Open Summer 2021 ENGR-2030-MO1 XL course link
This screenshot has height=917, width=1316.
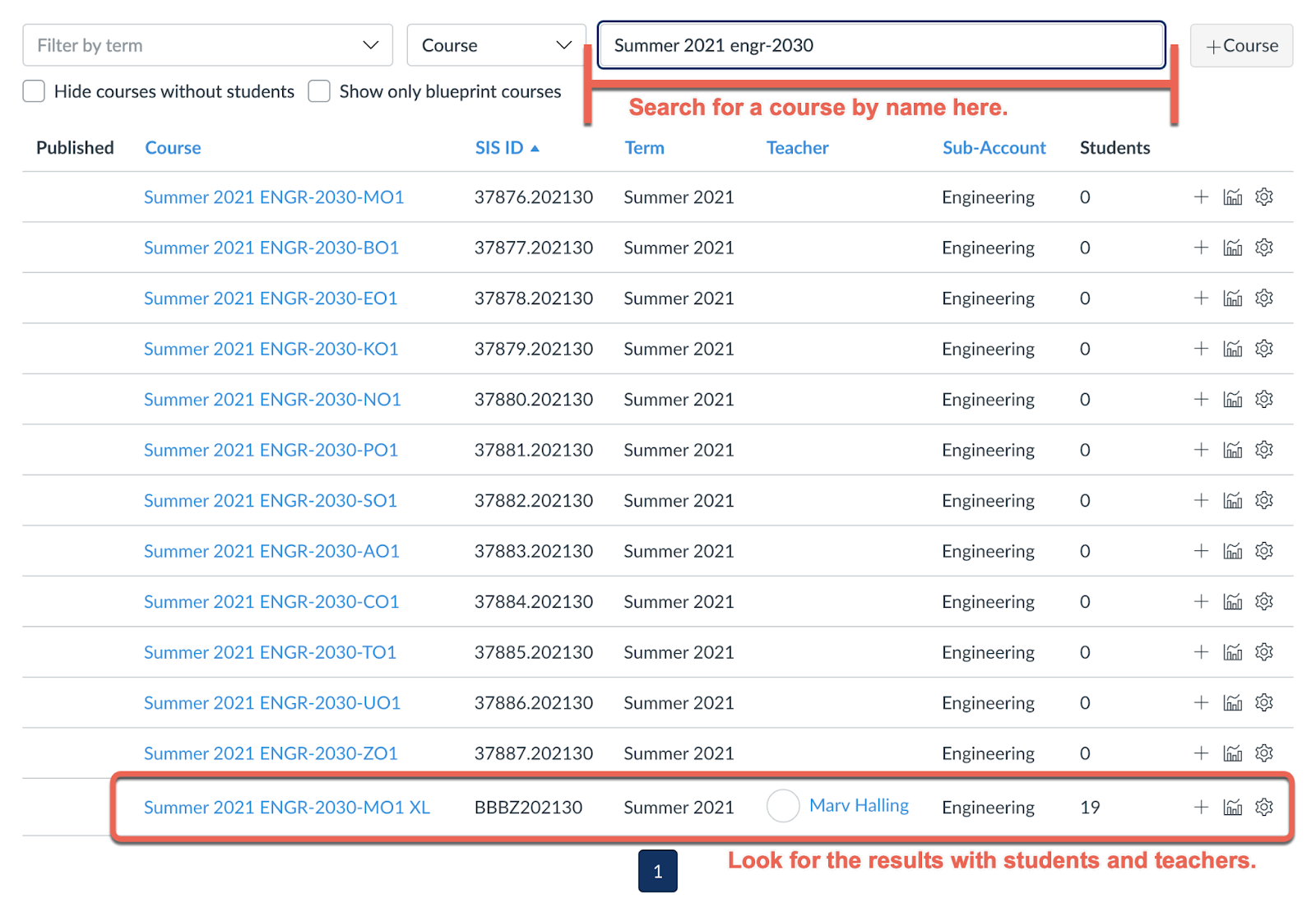pos(286,808)
